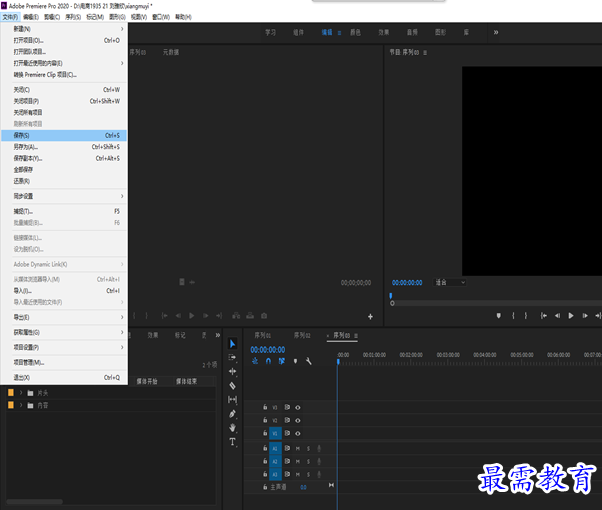Choose 退出(X) in File menu
This screenshot has width=602, height=510.
point(64,378)
